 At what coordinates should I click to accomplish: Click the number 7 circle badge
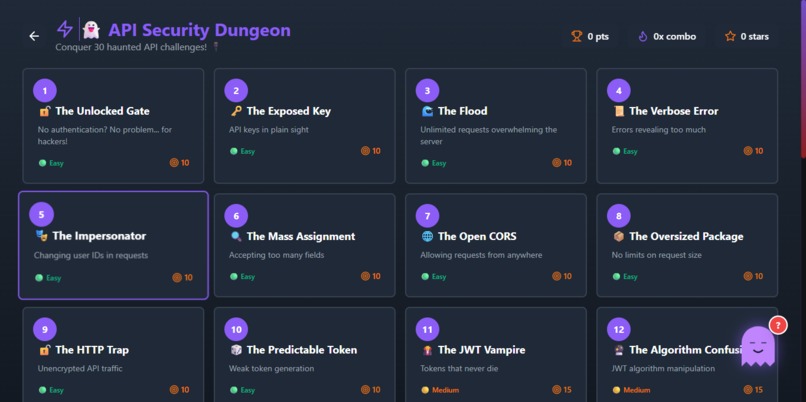coord(427,216)
